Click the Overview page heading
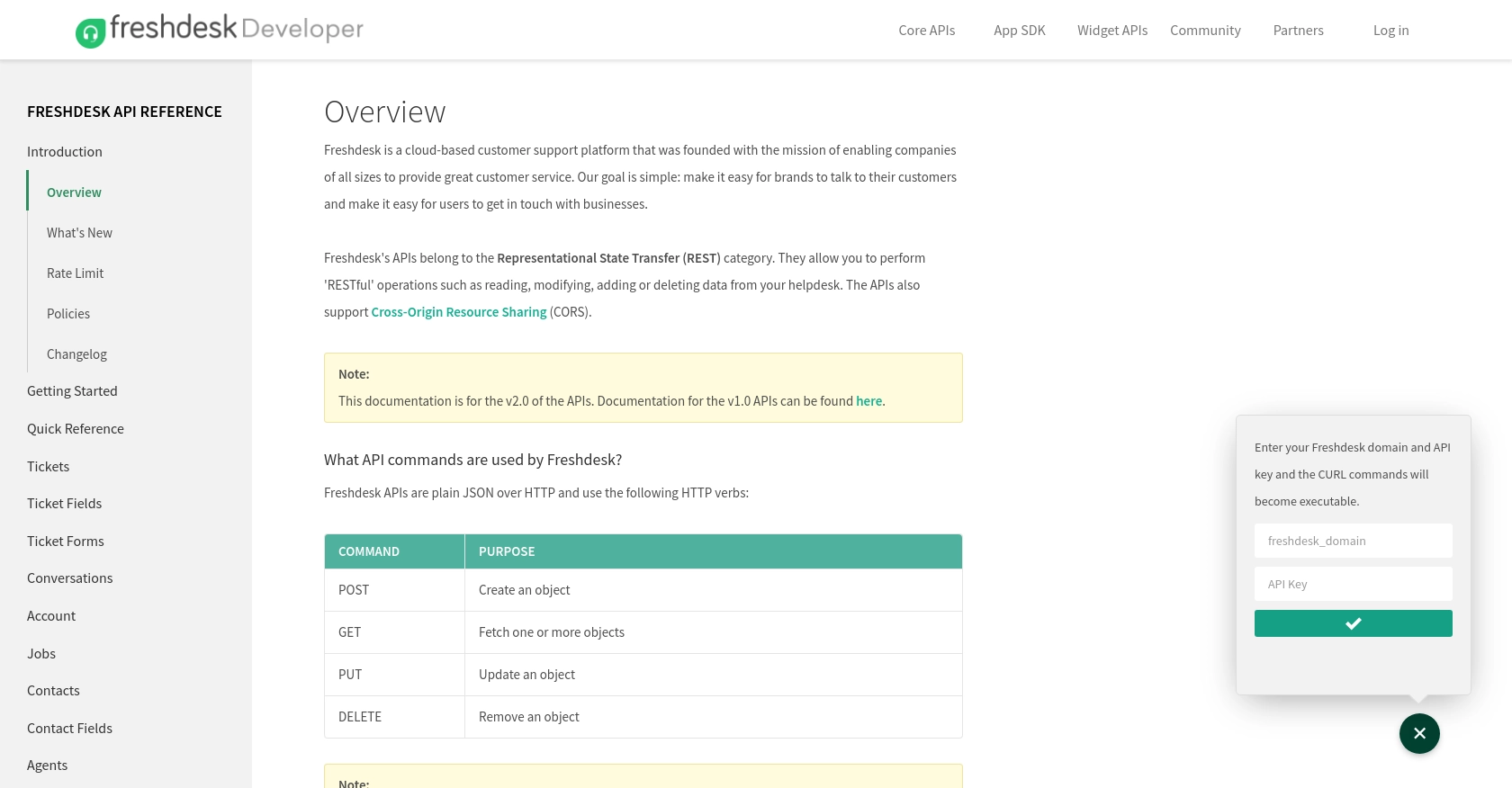 (384, 112)
